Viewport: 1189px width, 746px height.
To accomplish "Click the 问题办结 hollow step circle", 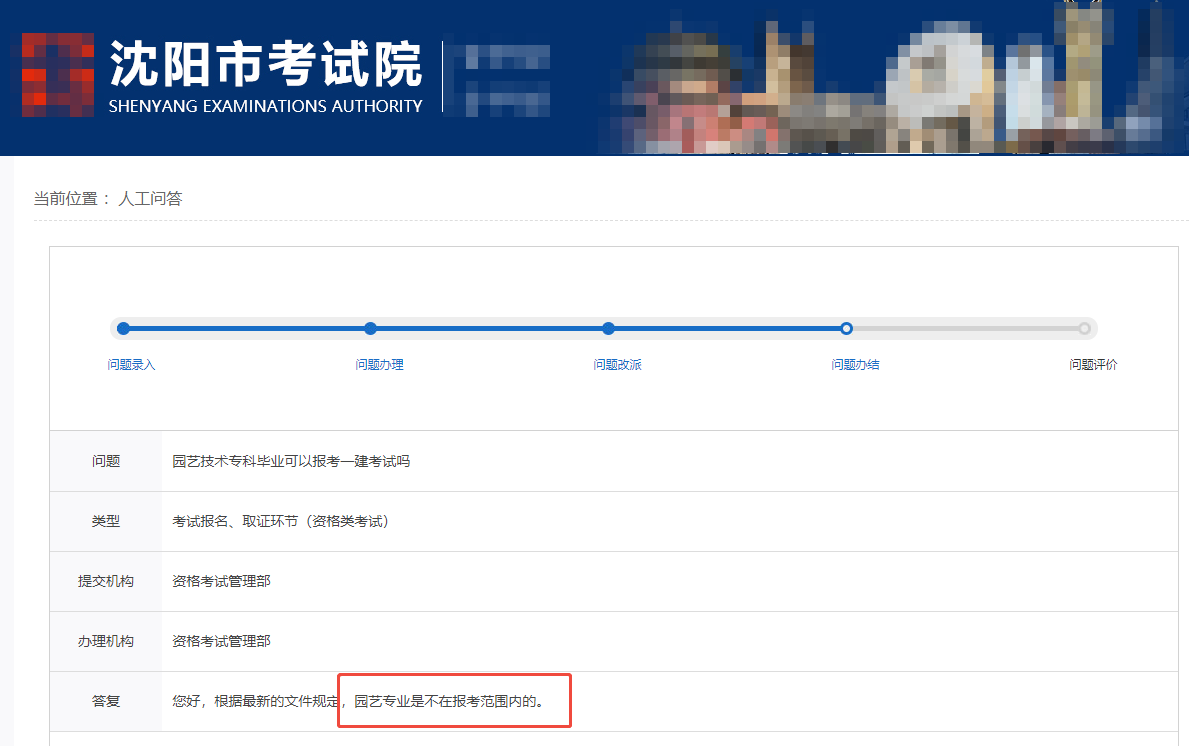I will (x=846, y=328).
